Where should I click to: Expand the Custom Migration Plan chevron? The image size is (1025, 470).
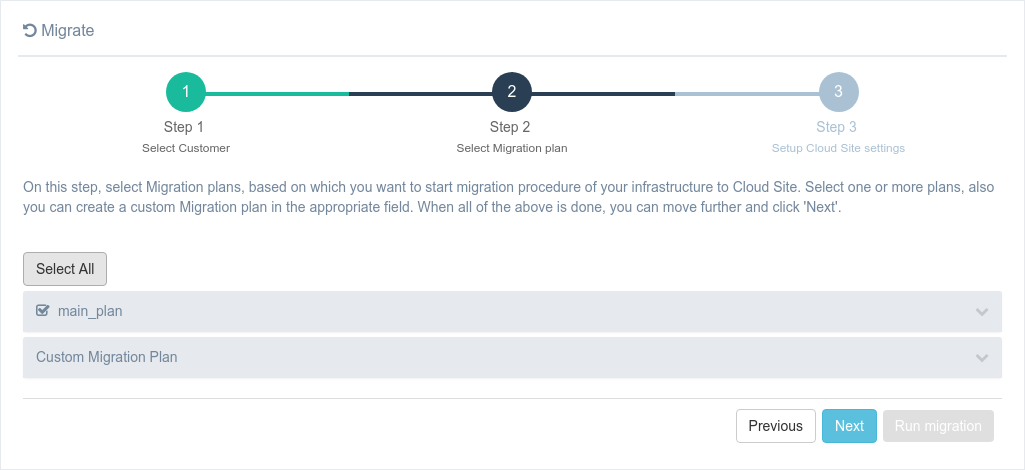coord(982,358)
